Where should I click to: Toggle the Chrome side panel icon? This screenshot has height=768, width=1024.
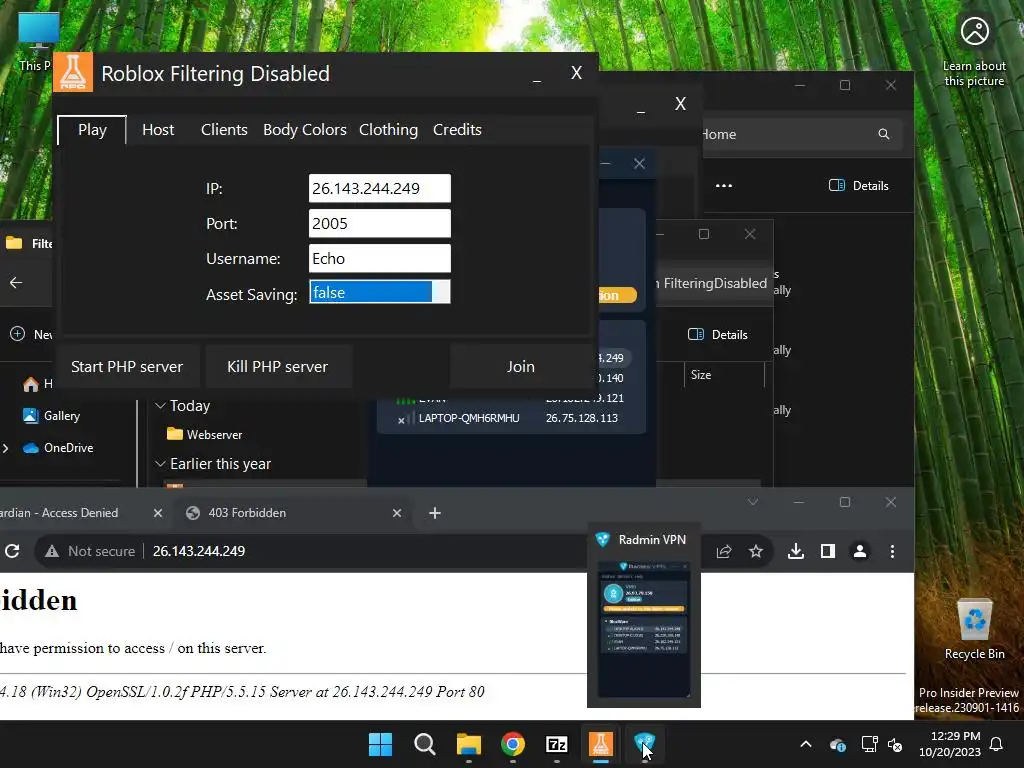point(827,551)
